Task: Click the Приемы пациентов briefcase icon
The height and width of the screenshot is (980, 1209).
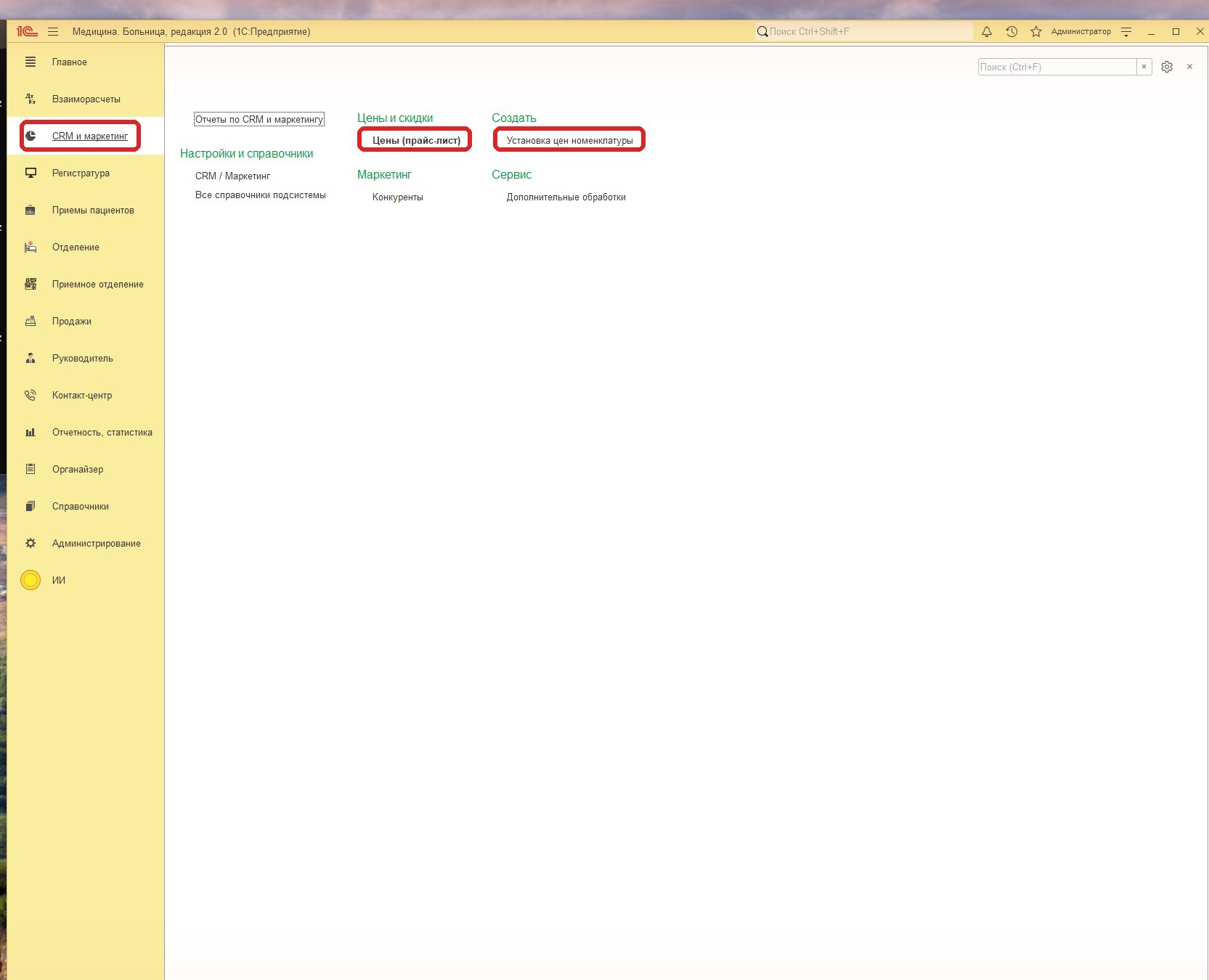Action: click(x=30, y=210)
